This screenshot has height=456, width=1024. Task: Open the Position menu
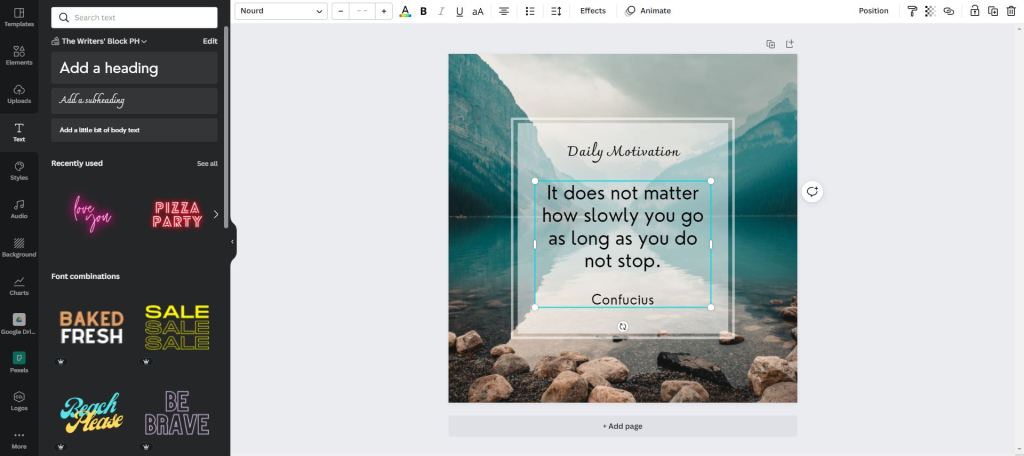coord(873,11)
